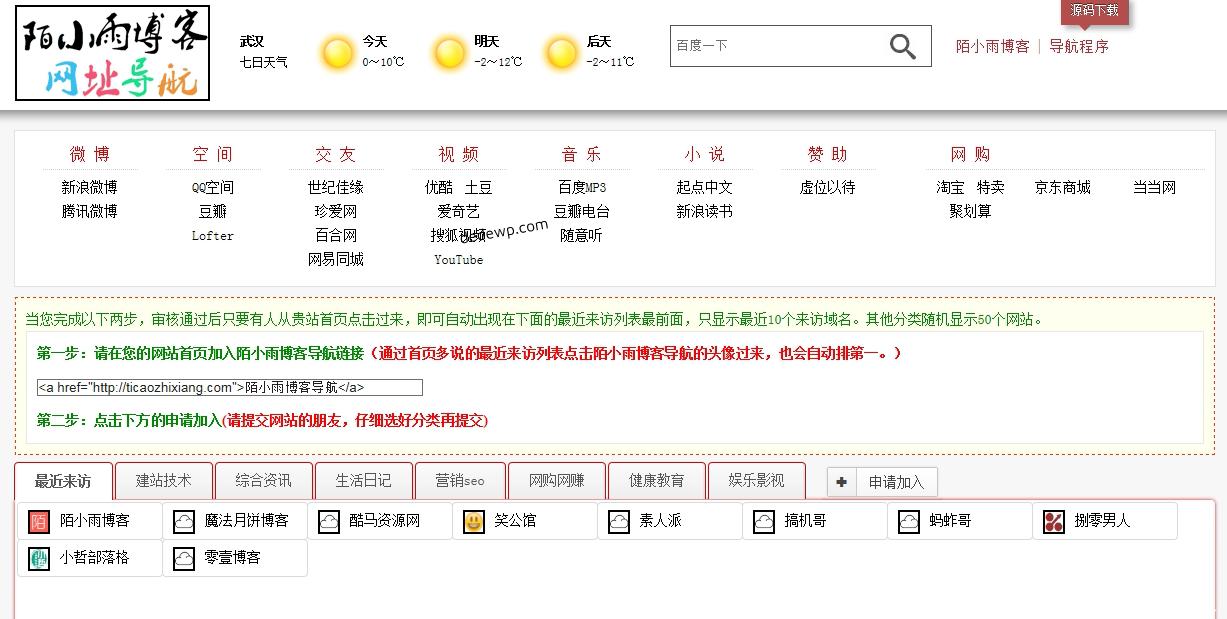
Task: Visit the 京东商城 shopping link
Action: [x=1062, y=188]
